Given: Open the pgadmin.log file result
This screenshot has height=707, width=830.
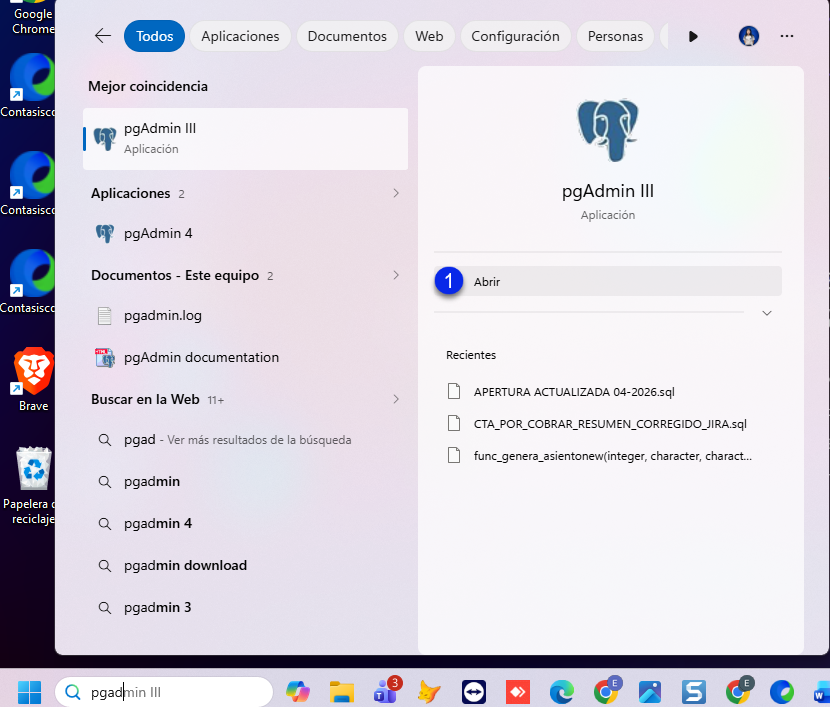Looking at the screenshot, I should coord(246,315).
